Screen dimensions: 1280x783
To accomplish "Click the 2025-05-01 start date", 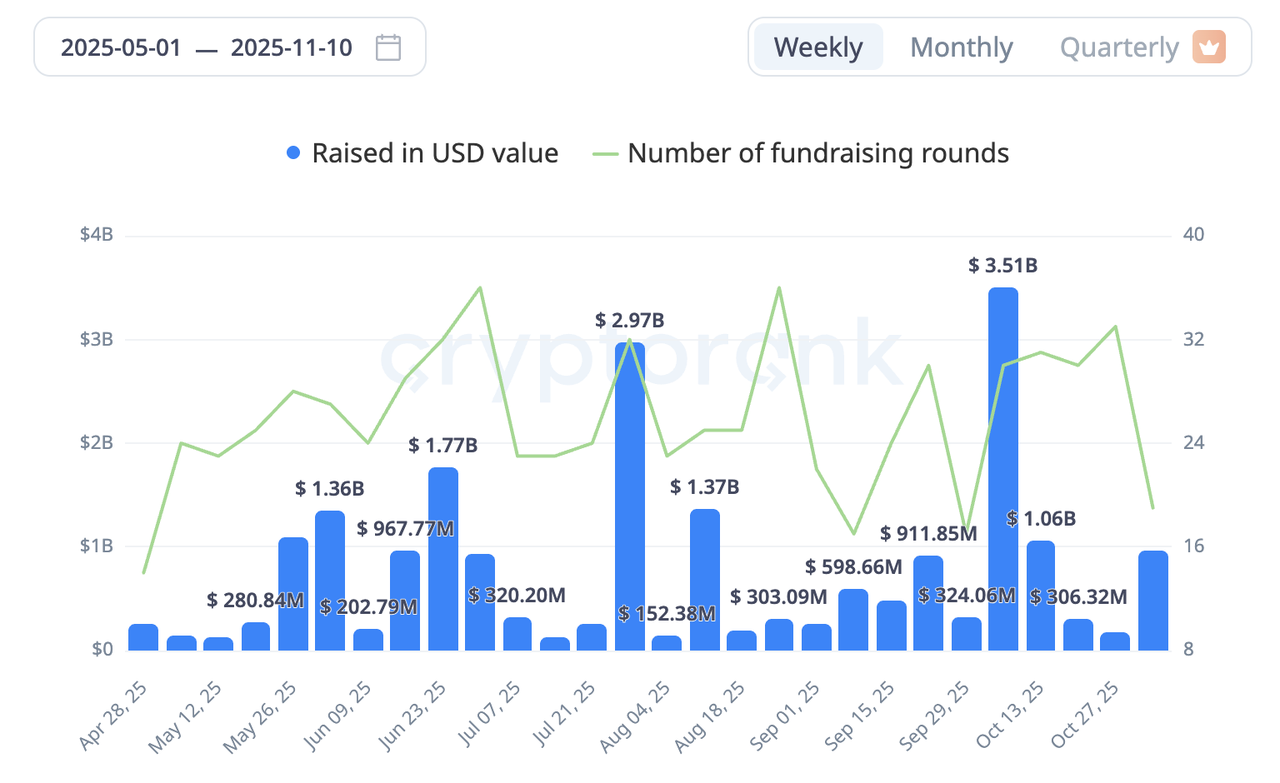I will [x=121, y=47].
